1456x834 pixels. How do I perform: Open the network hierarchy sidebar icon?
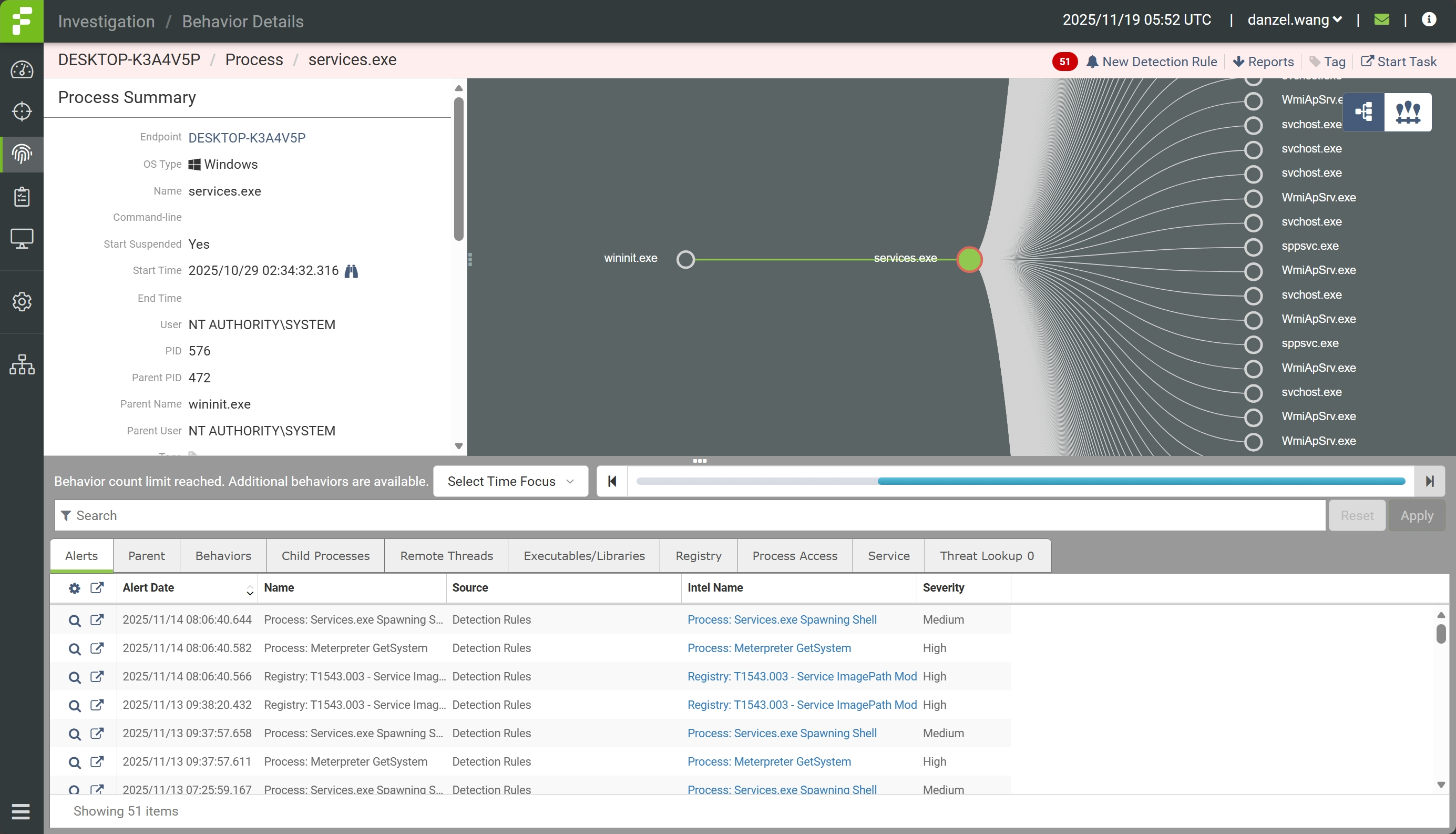[x=22, y=364]
